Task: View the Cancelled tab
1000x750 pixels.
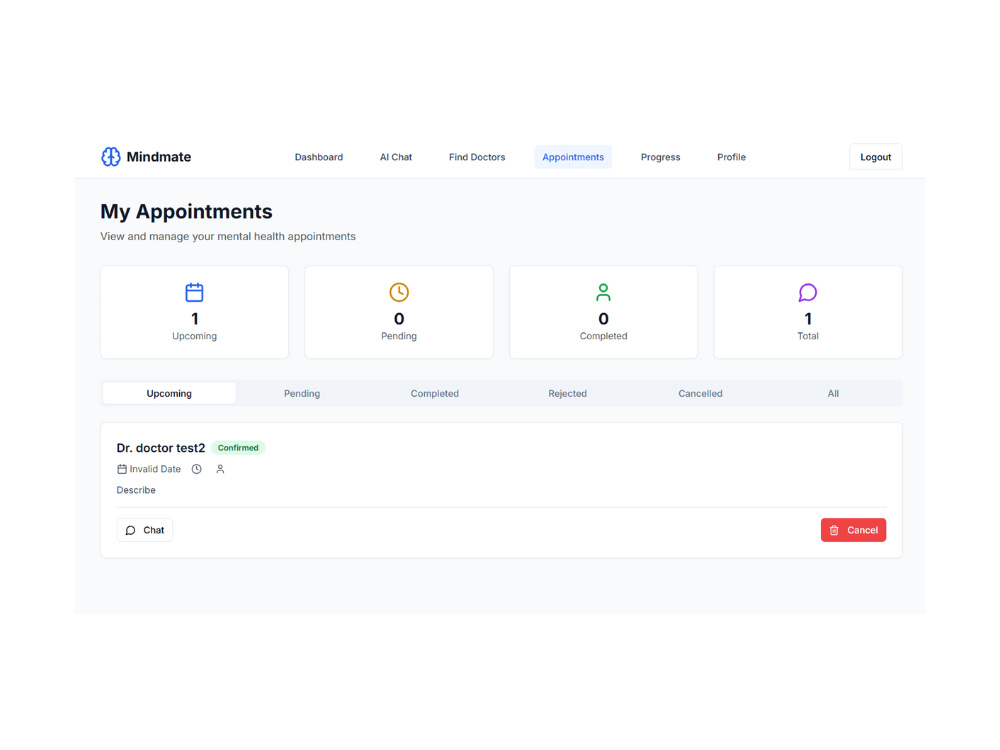Action: tap(700, 393)
